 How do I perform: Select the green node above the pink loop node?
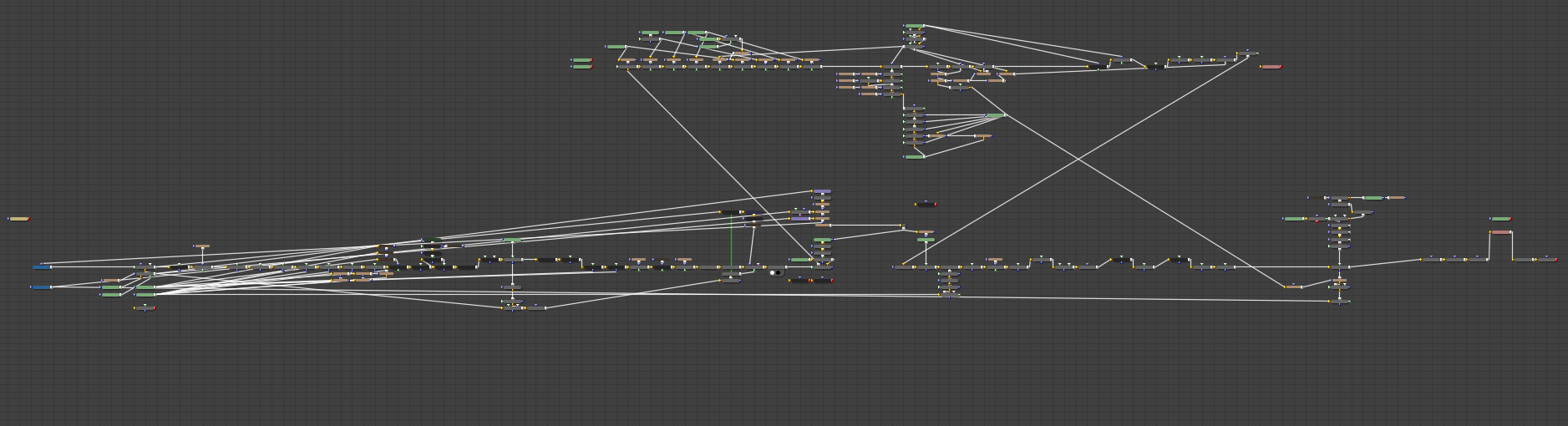(x=1500, y=219)
